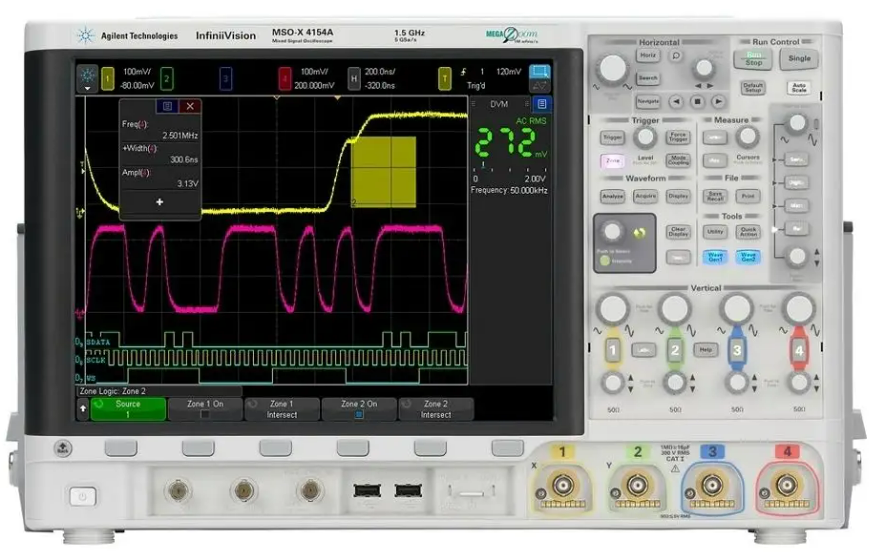This screenshot has height=559, width=880.
Task: Tap the Freq(4) 2.501MHz measurement readout
Action: (x=160, y=130)
